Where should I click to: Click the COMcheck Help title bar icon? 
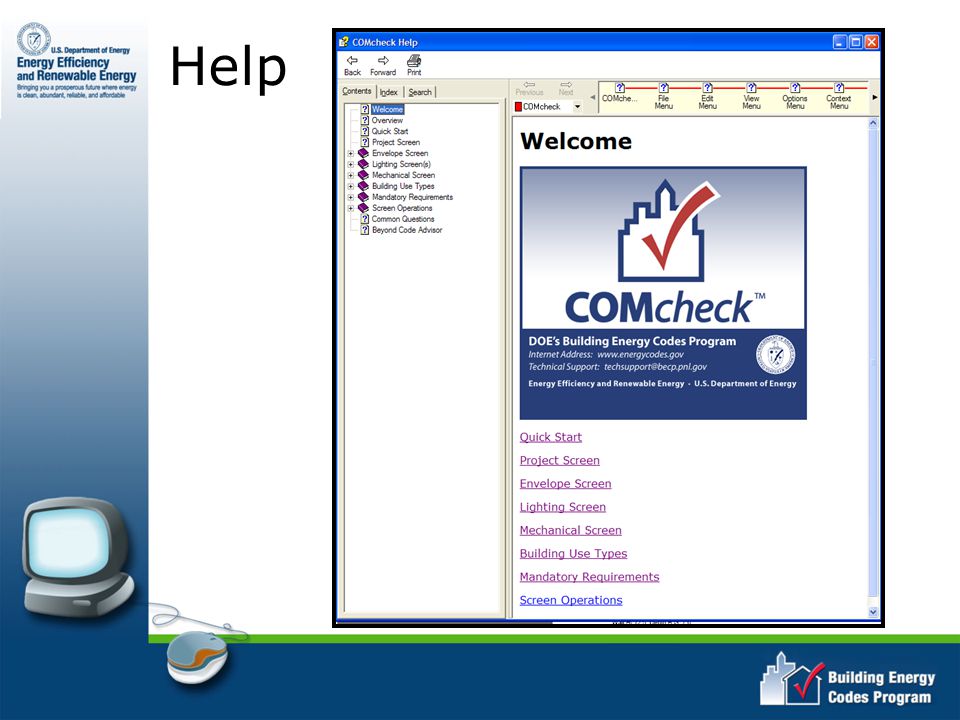click(x=343, y=42)
